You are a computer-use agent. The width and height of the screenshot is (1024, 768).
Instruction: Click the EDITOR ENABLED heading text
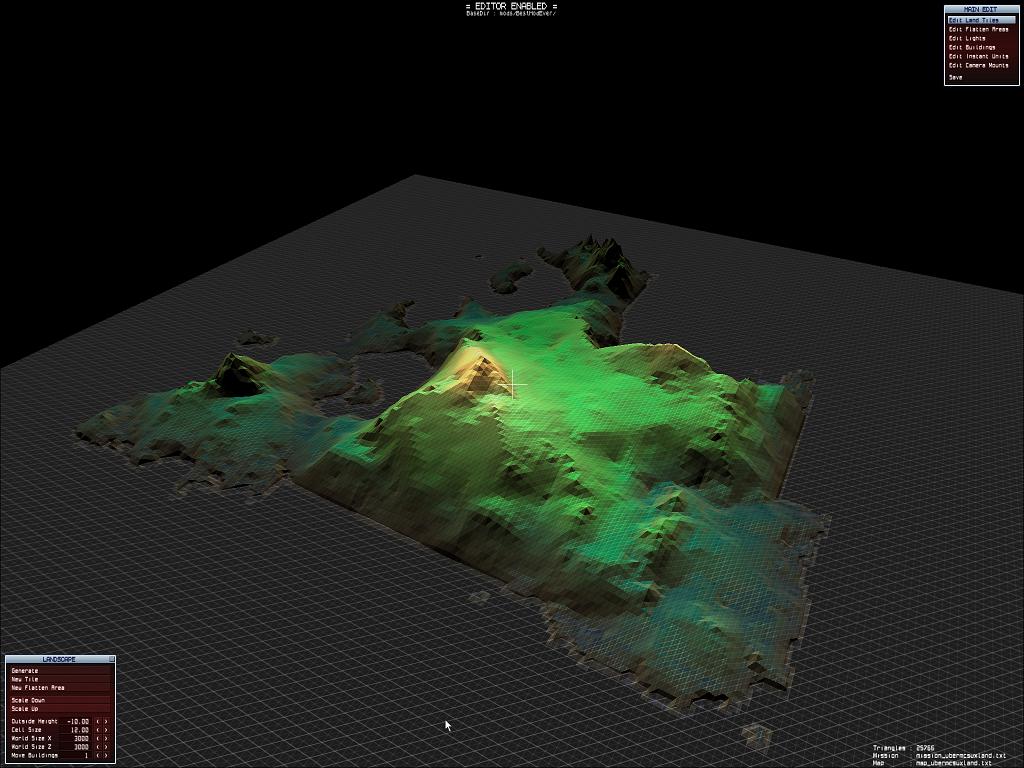[x=511, y=6]
